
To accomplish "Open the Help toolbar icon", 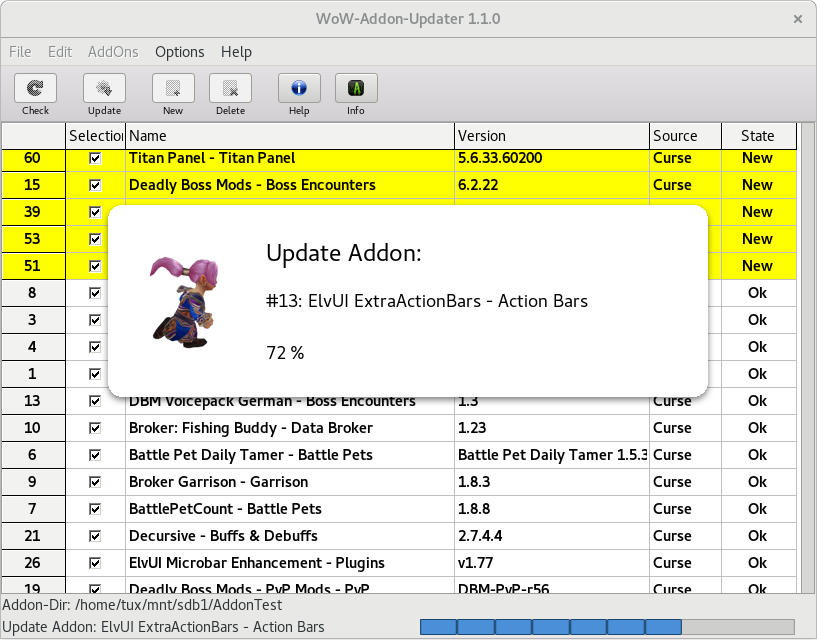I will pyautogui.click(x=299, y=89).
